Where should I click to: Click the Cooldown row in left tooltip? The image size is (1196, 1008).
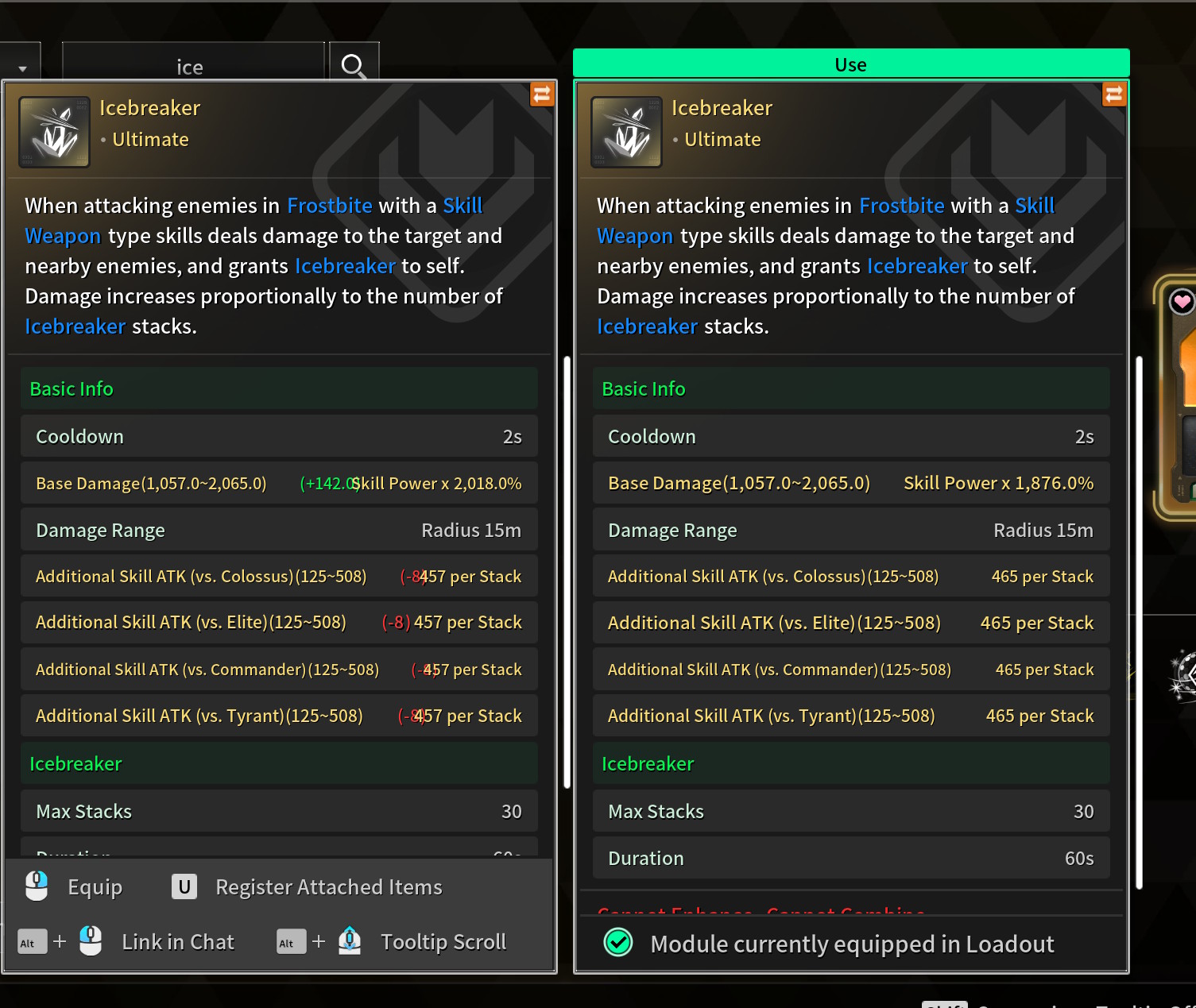point(279,436)
